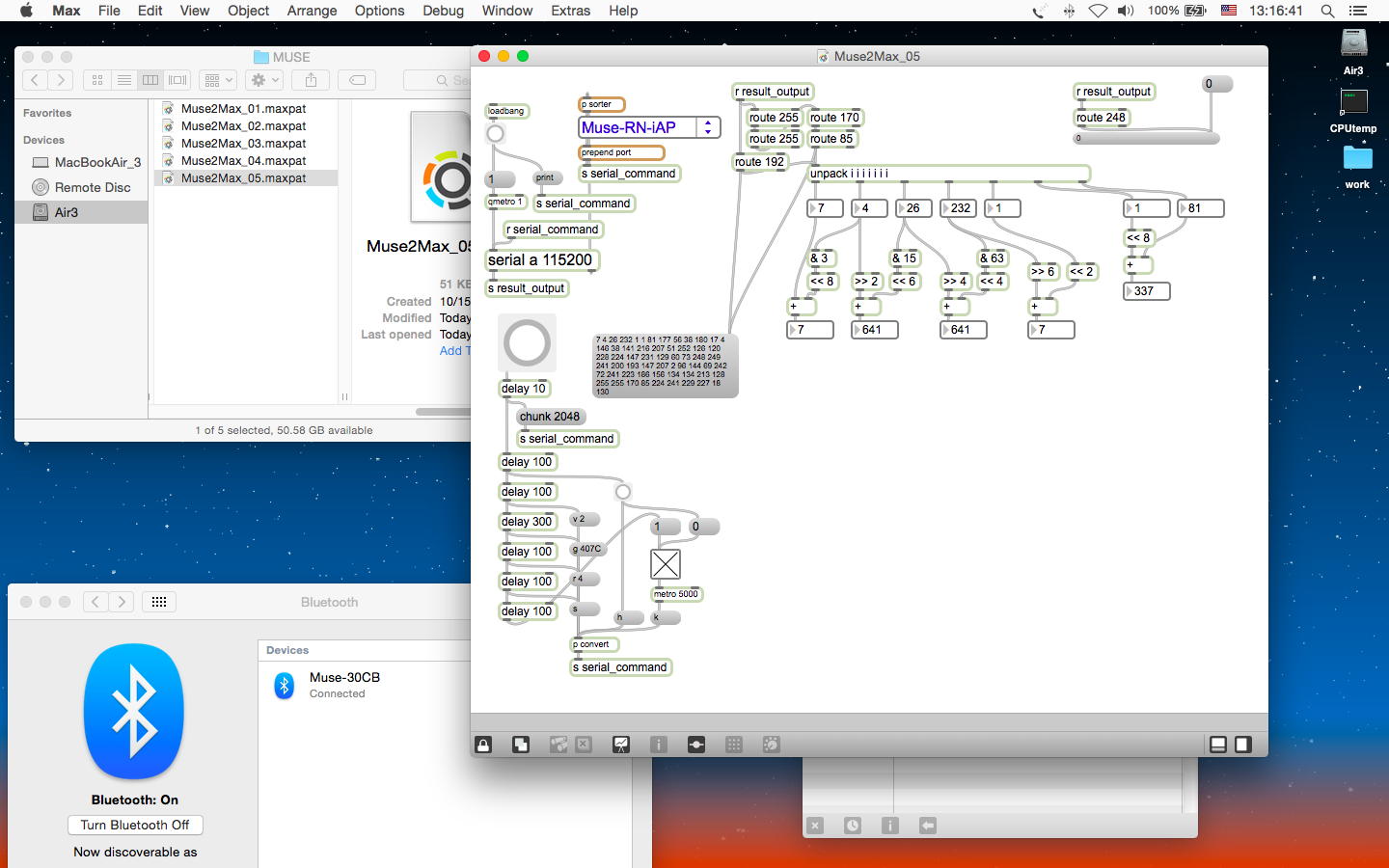Image resolution: width=1389 pixels, height=868 pixels.
Task: Click the bang button under loadbang
Action: 495,134
